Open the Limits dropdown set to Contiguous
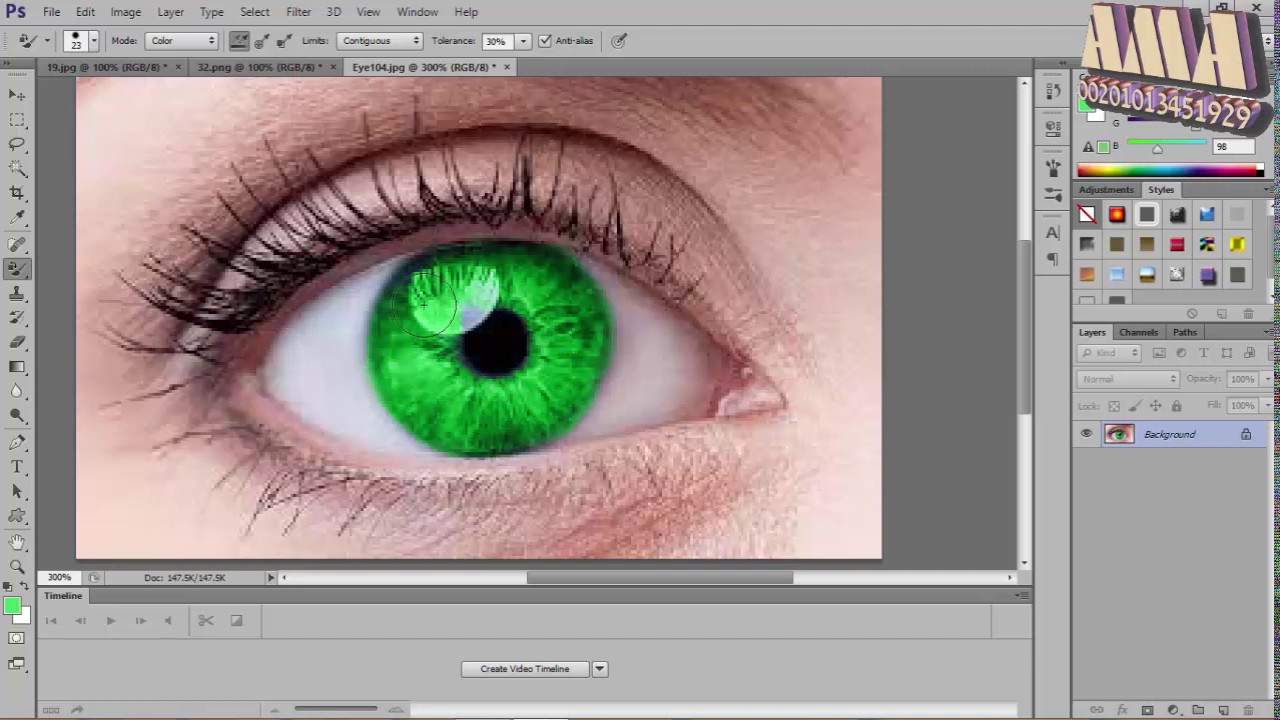1280x720 pixels. pos(379,41)
